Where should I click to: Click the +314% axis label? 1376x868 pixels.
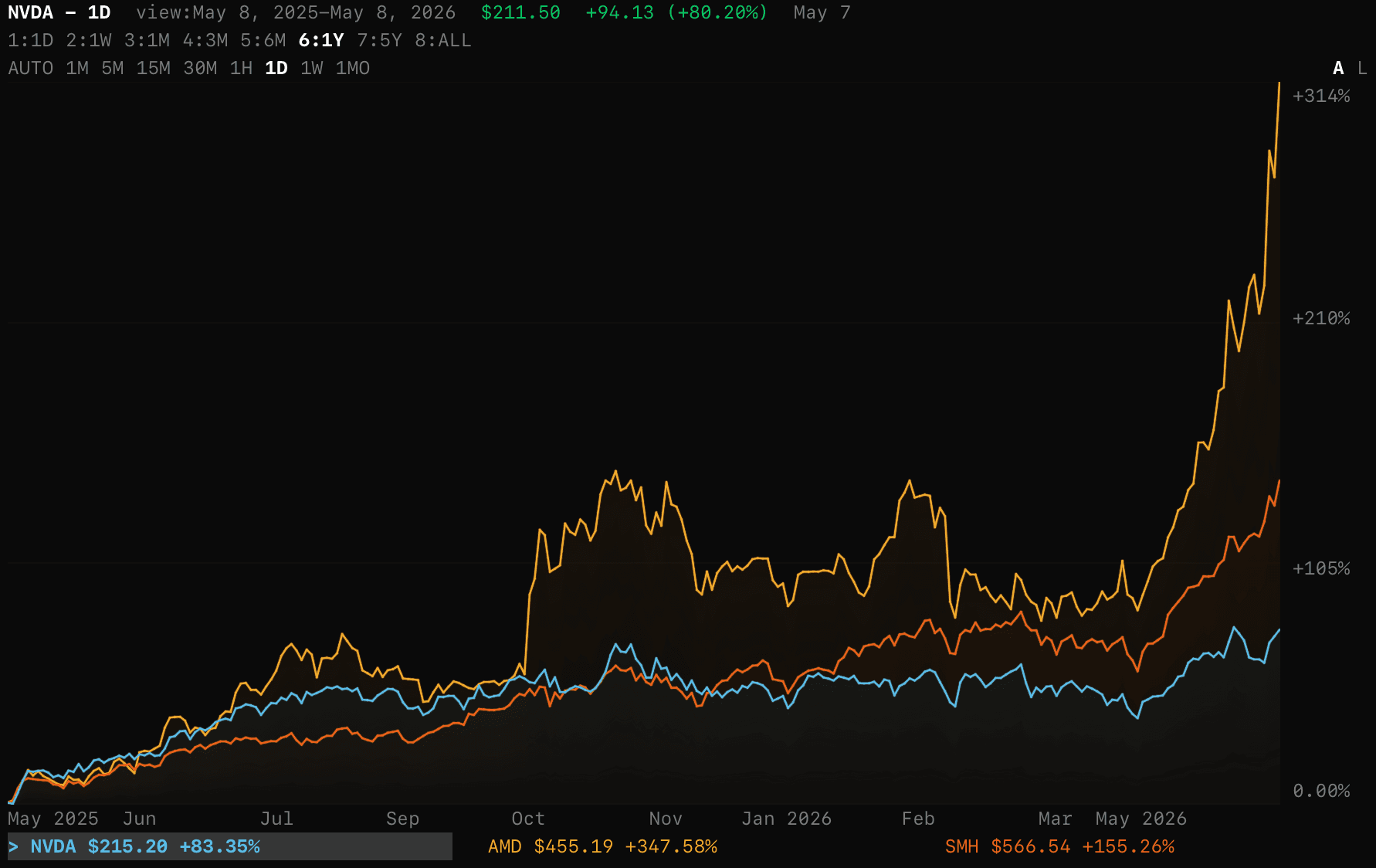[1321, 96]
